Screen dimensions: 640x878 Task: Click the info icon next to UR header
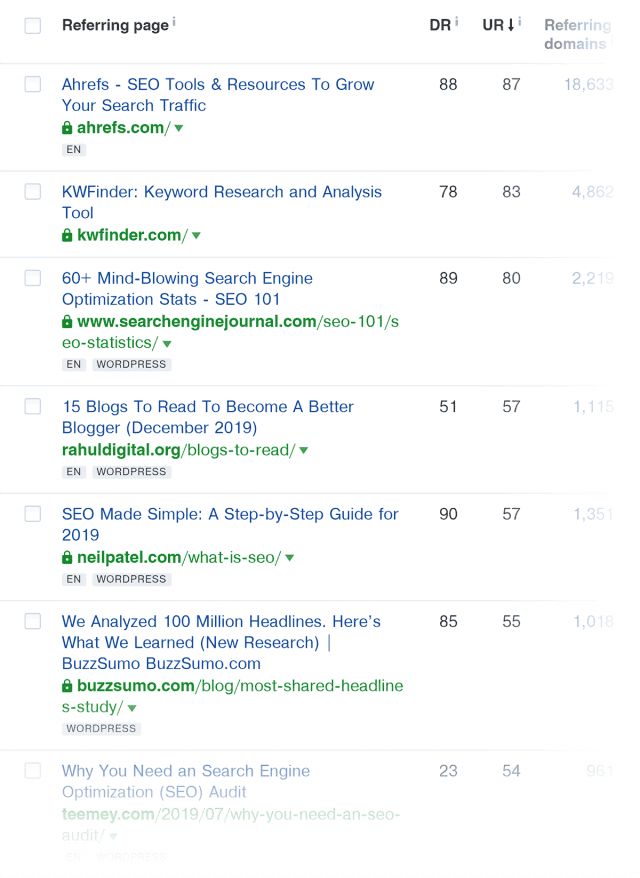[519, 22]
